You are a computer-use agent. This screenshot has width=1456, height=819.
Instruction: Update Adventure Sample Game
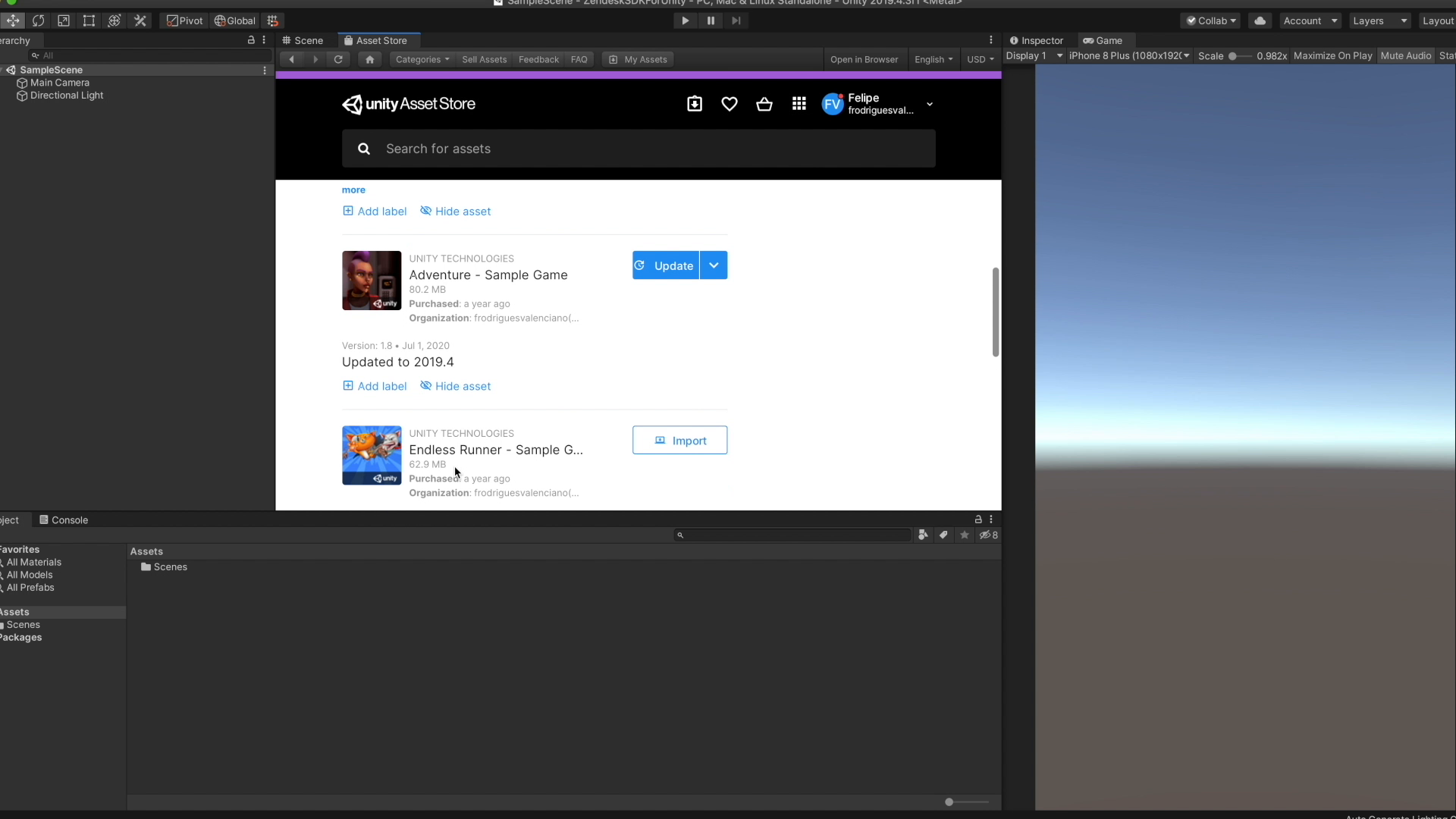666,265
